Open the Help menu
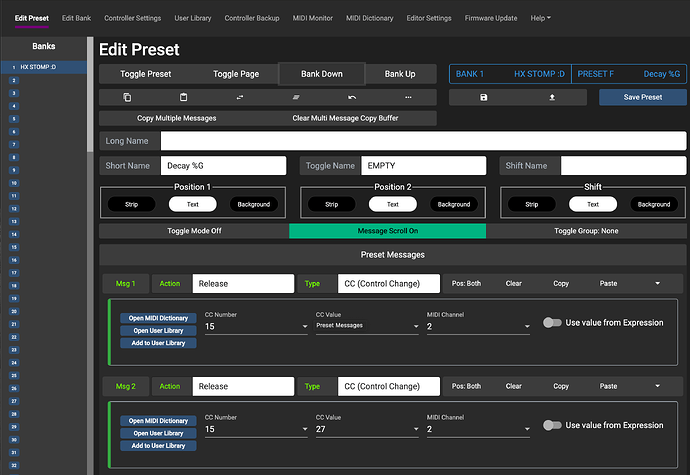 pos(541,18)
